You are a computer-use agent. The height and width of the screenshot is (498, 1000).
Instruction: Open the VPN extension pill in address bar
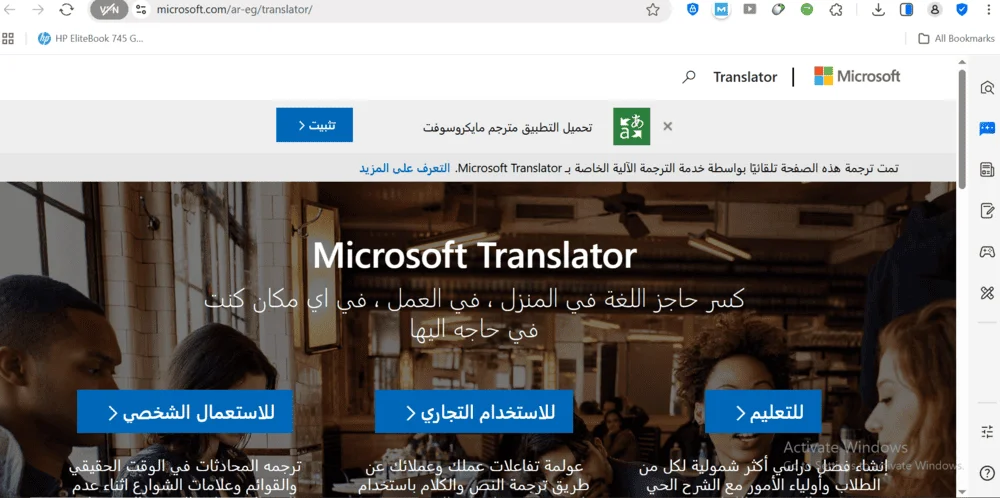tap(109, 10)
